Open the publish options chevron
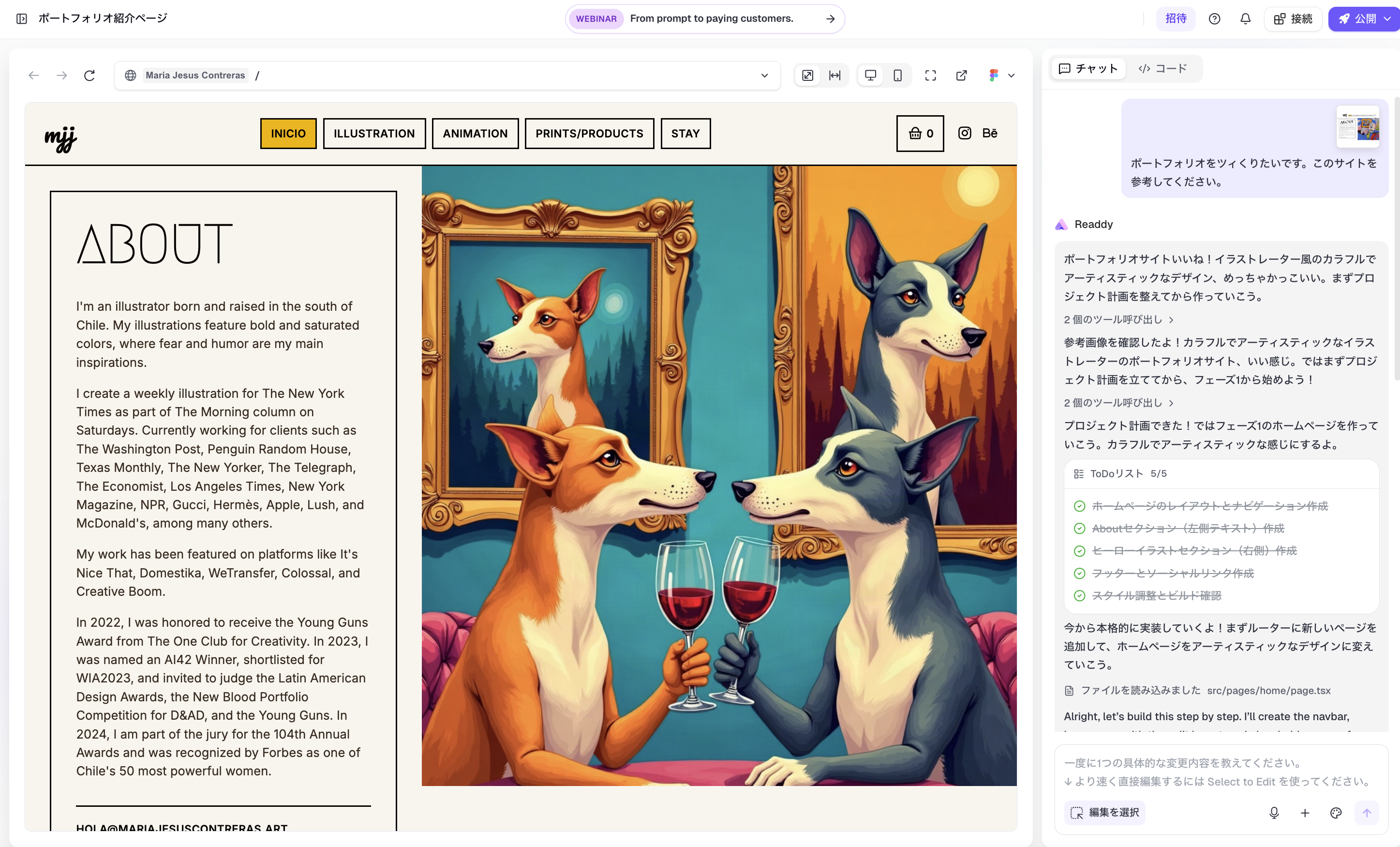The height and width of the screenshot is (847, 1400). 1387,19
